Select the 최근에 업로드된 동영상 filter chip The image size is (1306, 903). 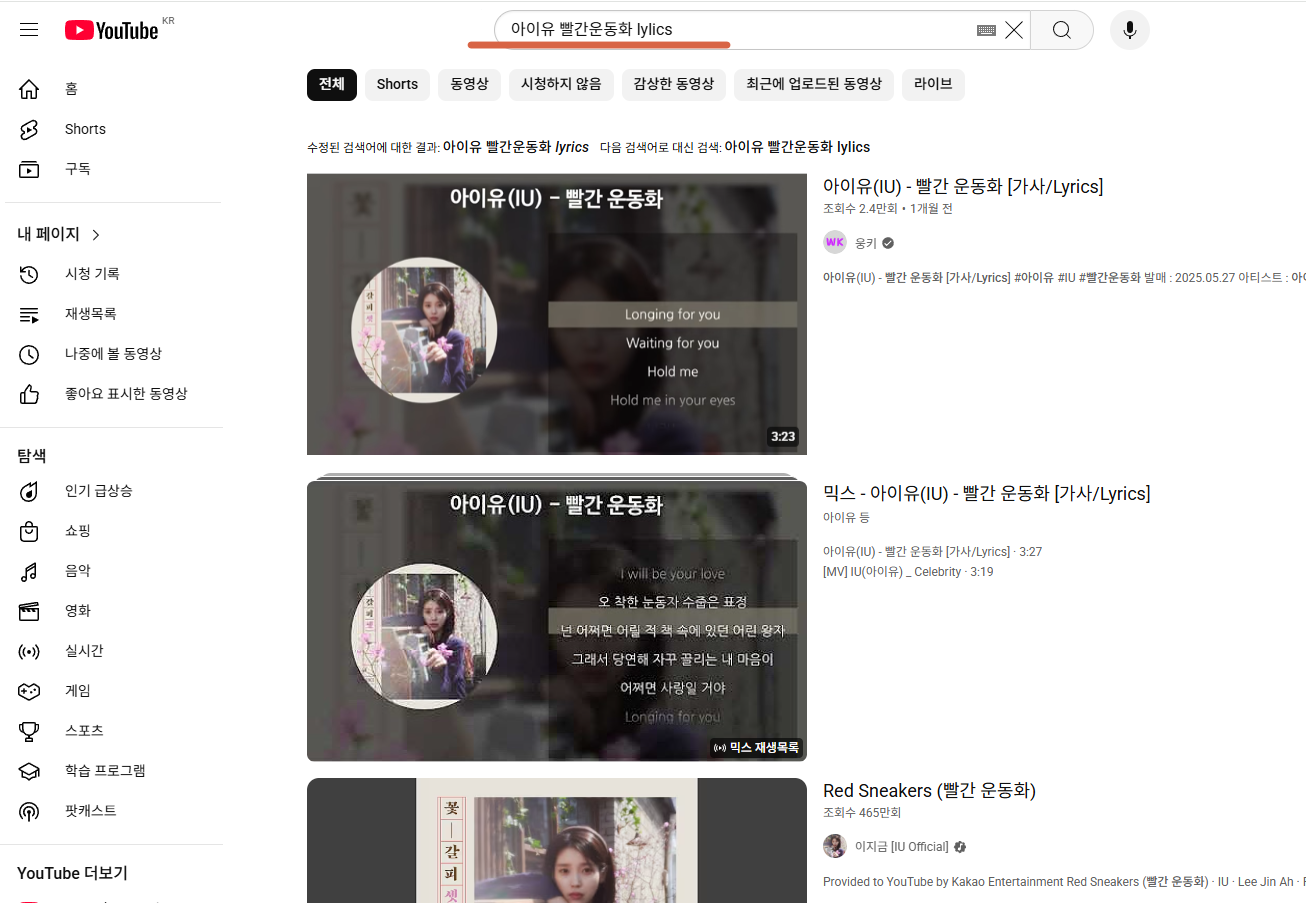point(814,84)
